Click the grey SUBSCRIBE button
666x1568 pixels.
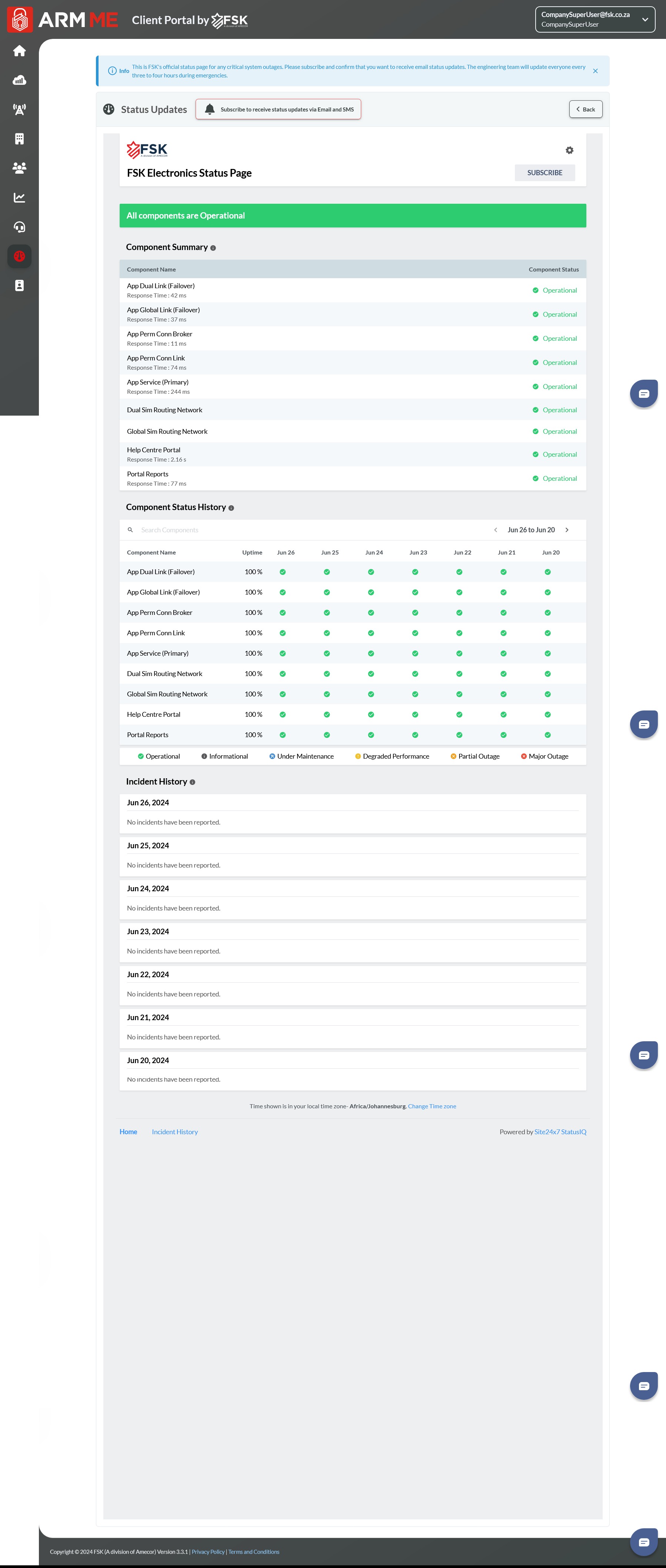point(544,173)
